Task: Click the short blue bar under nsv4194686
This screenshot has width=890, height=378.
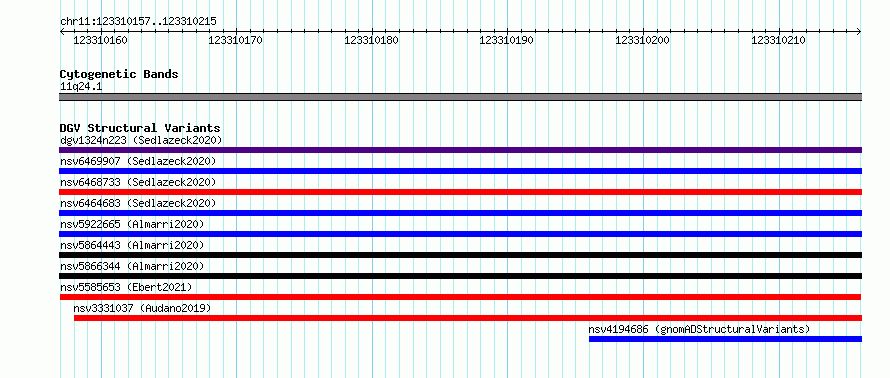Action: pos(725,339)
